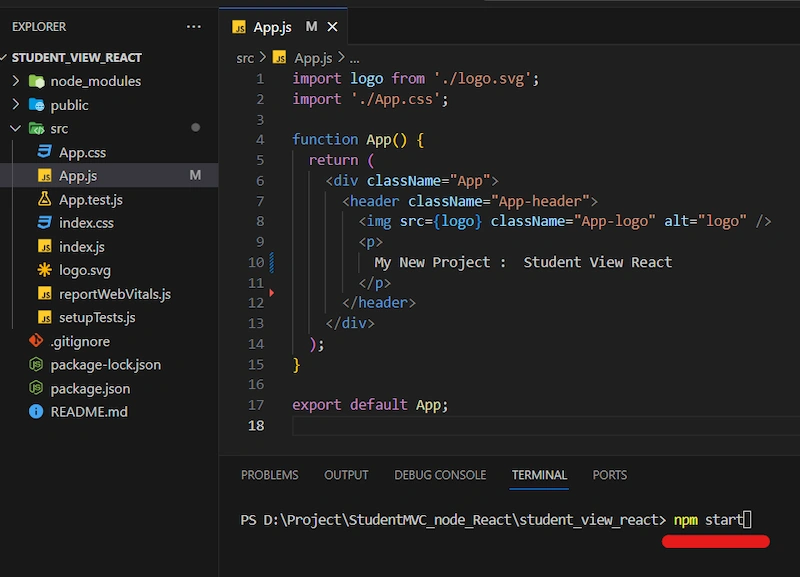Open logo.svg file
This screenshot has width=800, height=577.
85,270
